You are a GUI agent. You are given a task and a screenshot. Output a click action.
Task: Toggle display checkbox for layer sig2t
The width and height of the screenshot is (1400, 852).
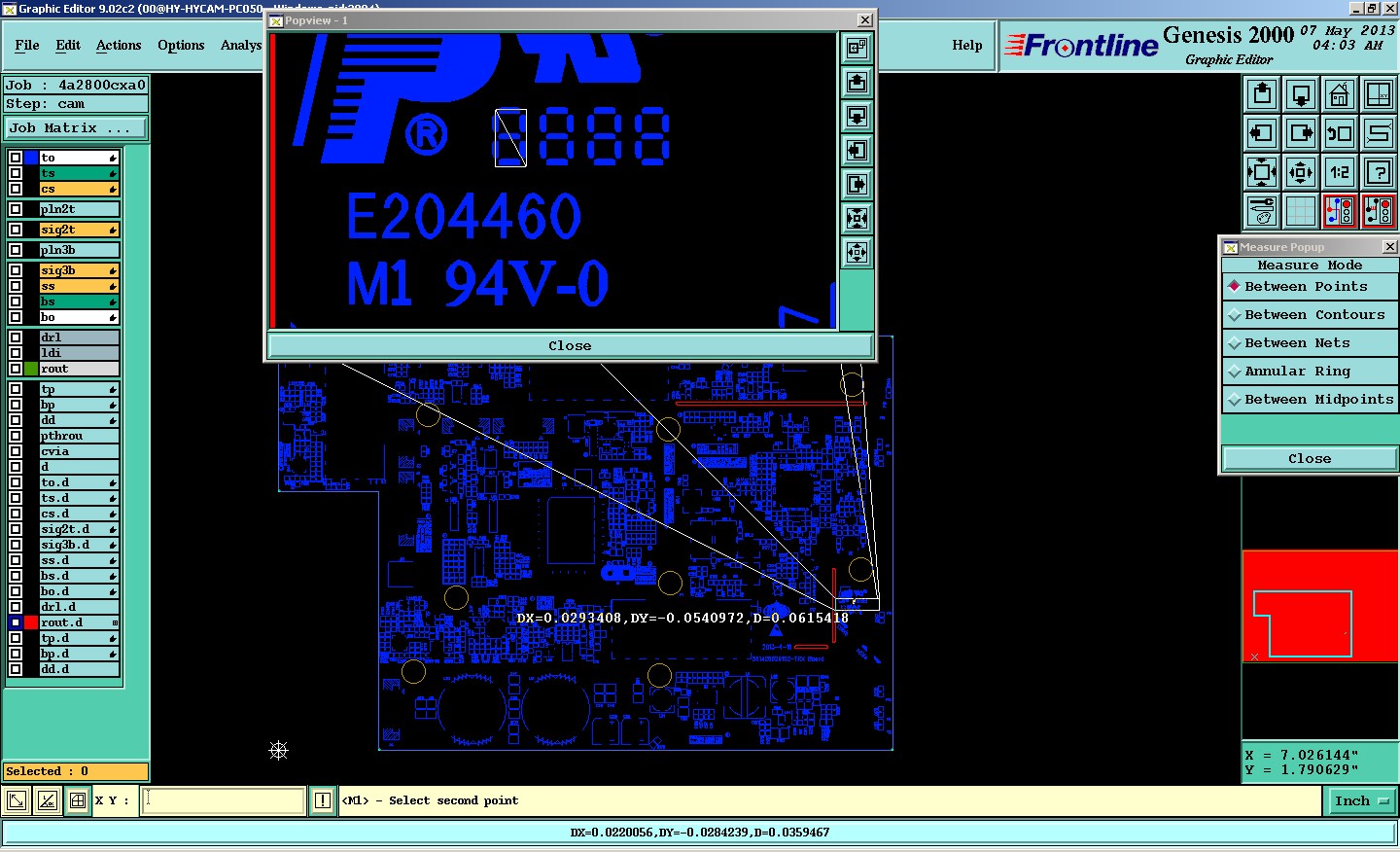16,230
